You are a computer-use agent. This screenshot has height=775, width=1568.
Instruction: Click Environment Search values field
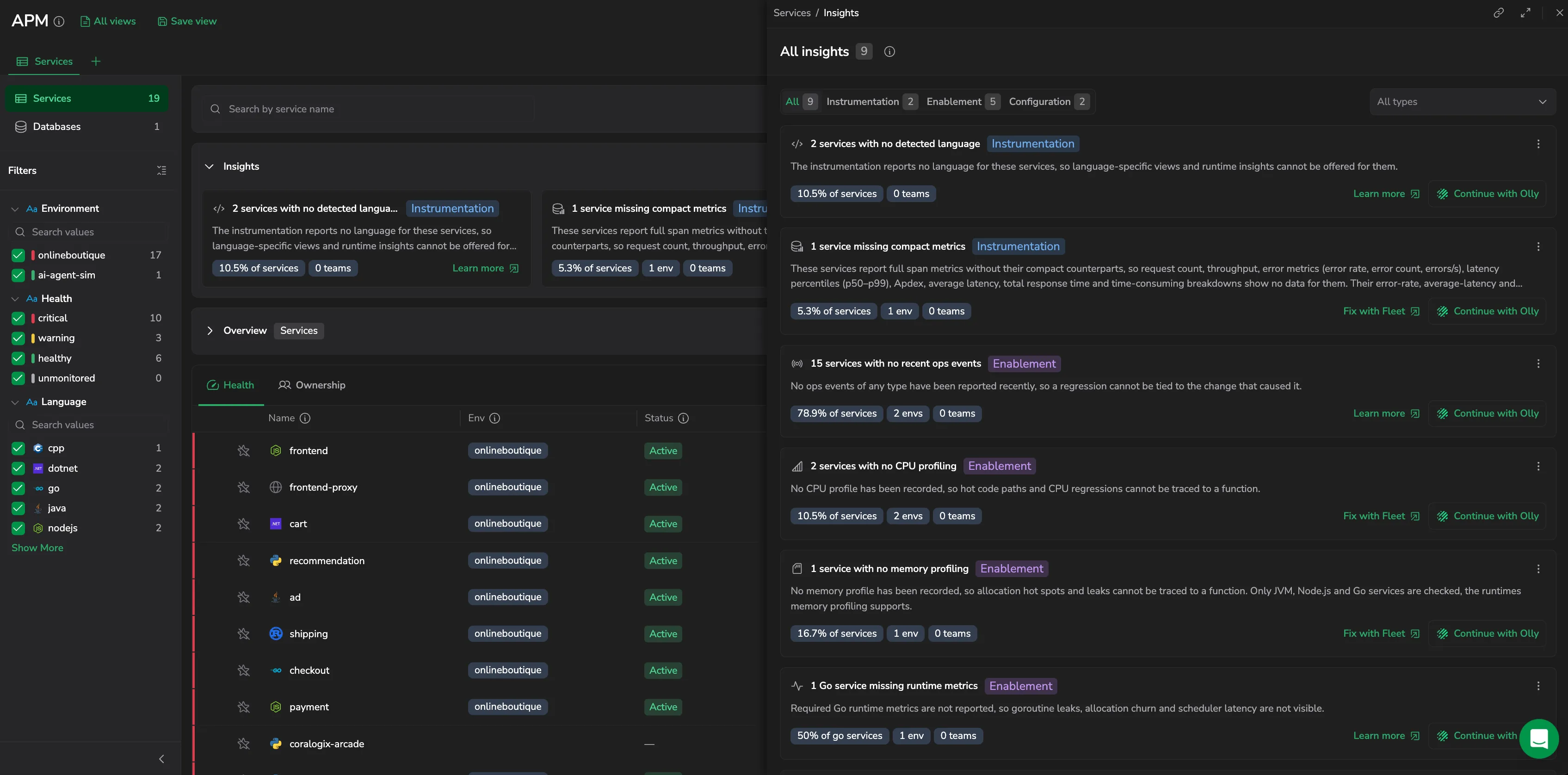[89, 232]
